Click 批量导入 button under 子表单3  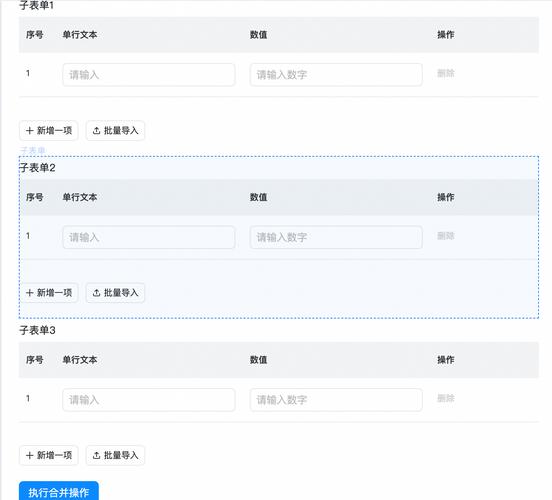tap(115, 455)
